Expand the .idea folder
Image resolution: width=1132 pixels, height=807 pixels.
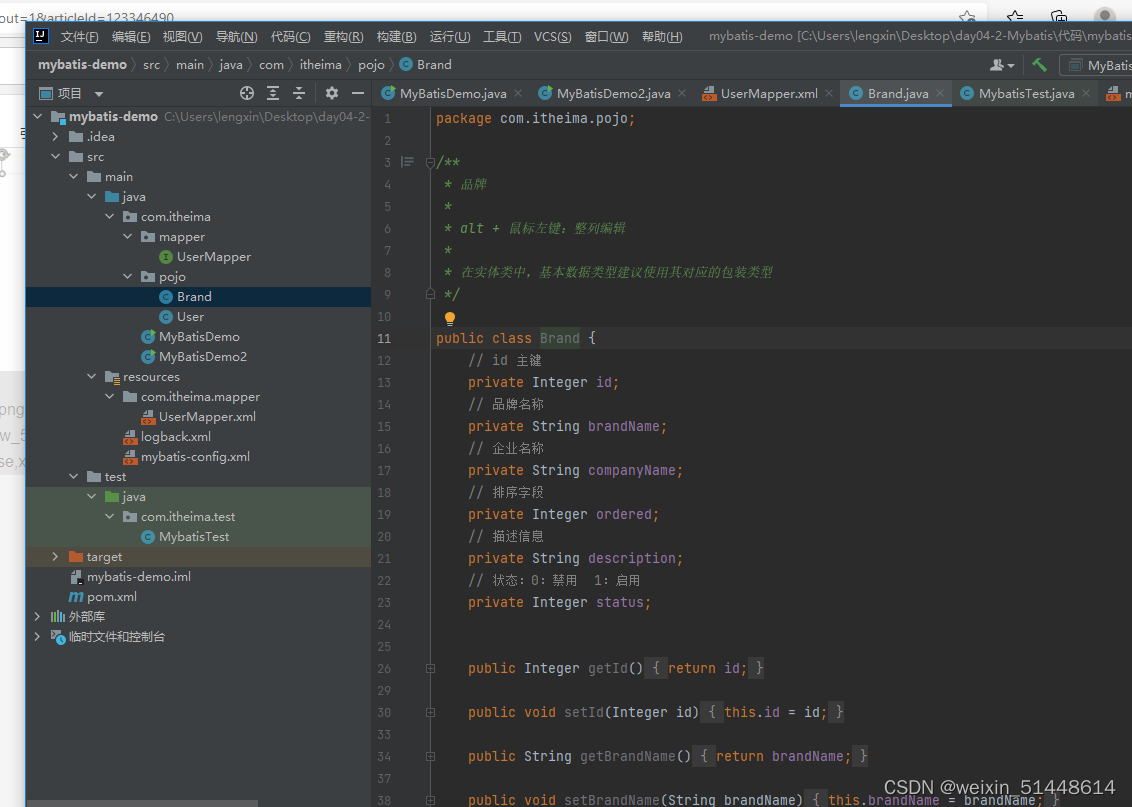pos(56,136)
